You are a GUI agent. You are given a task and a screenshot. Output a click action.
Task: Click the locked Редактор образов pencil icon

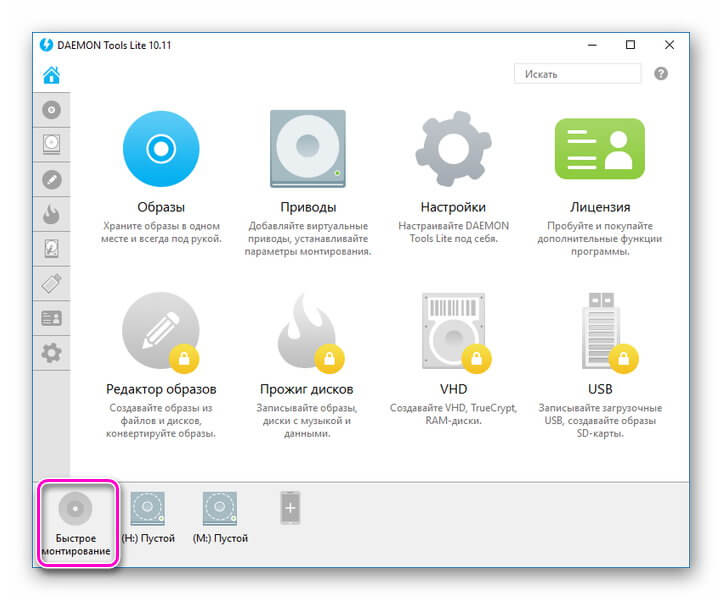coord(161,332)
